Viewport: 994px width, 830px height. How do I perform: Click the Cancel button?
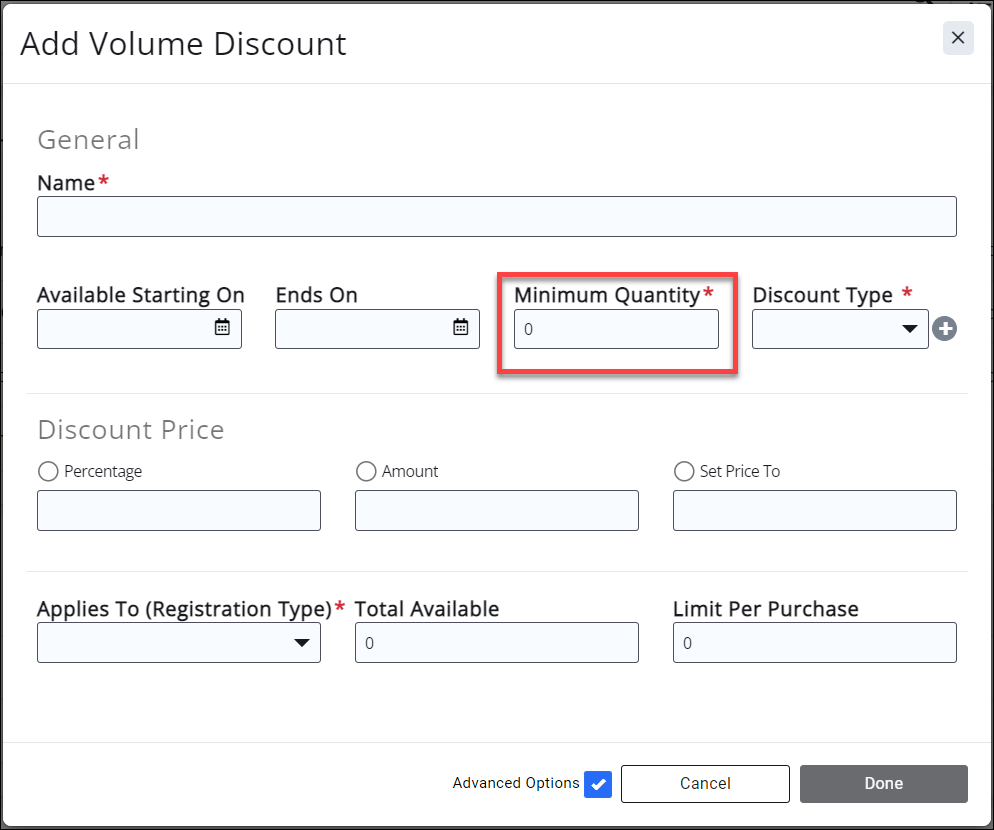pyautogui.click(x=705, y=784)
